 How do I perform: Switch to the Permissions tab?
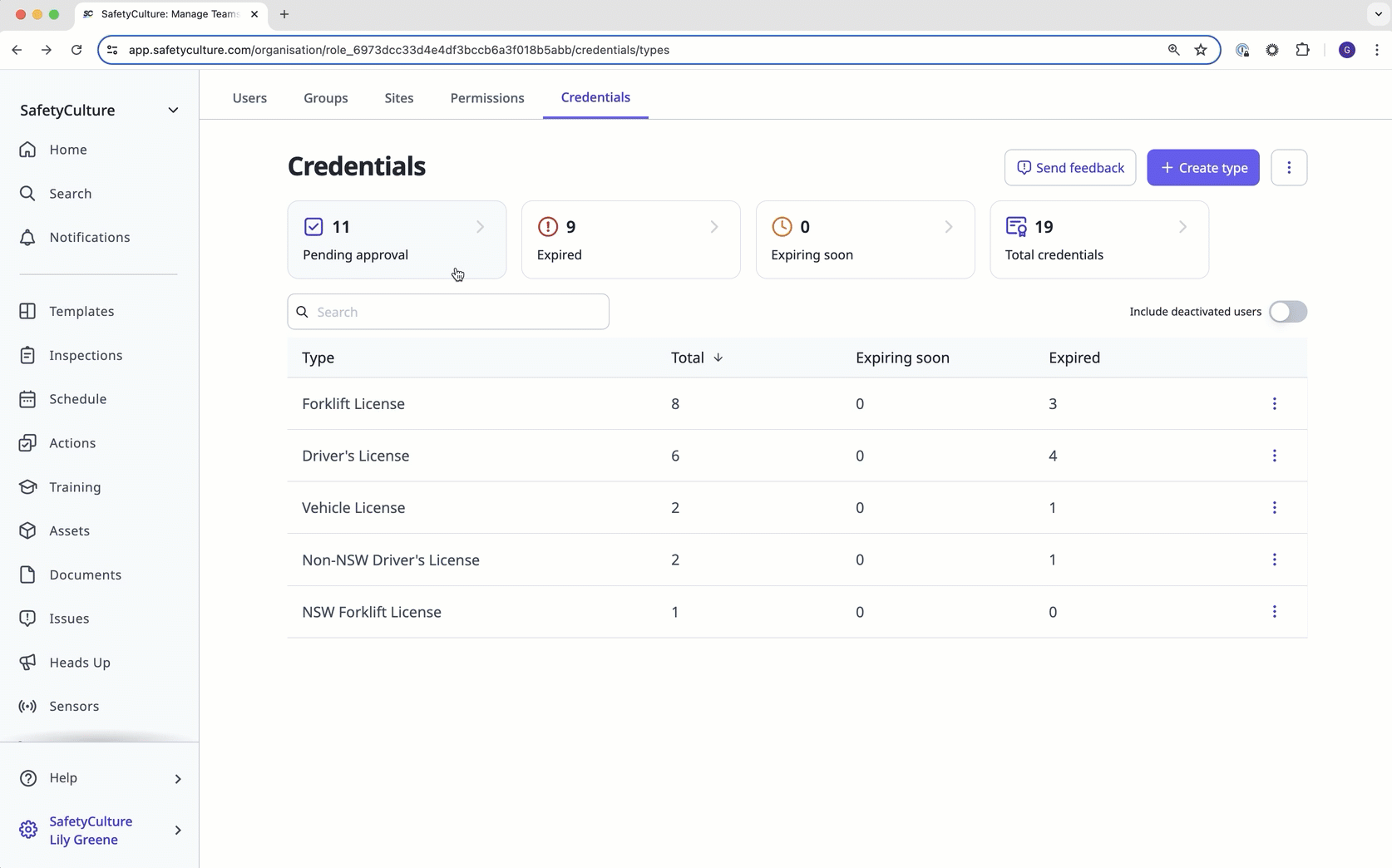pos(487,98)
